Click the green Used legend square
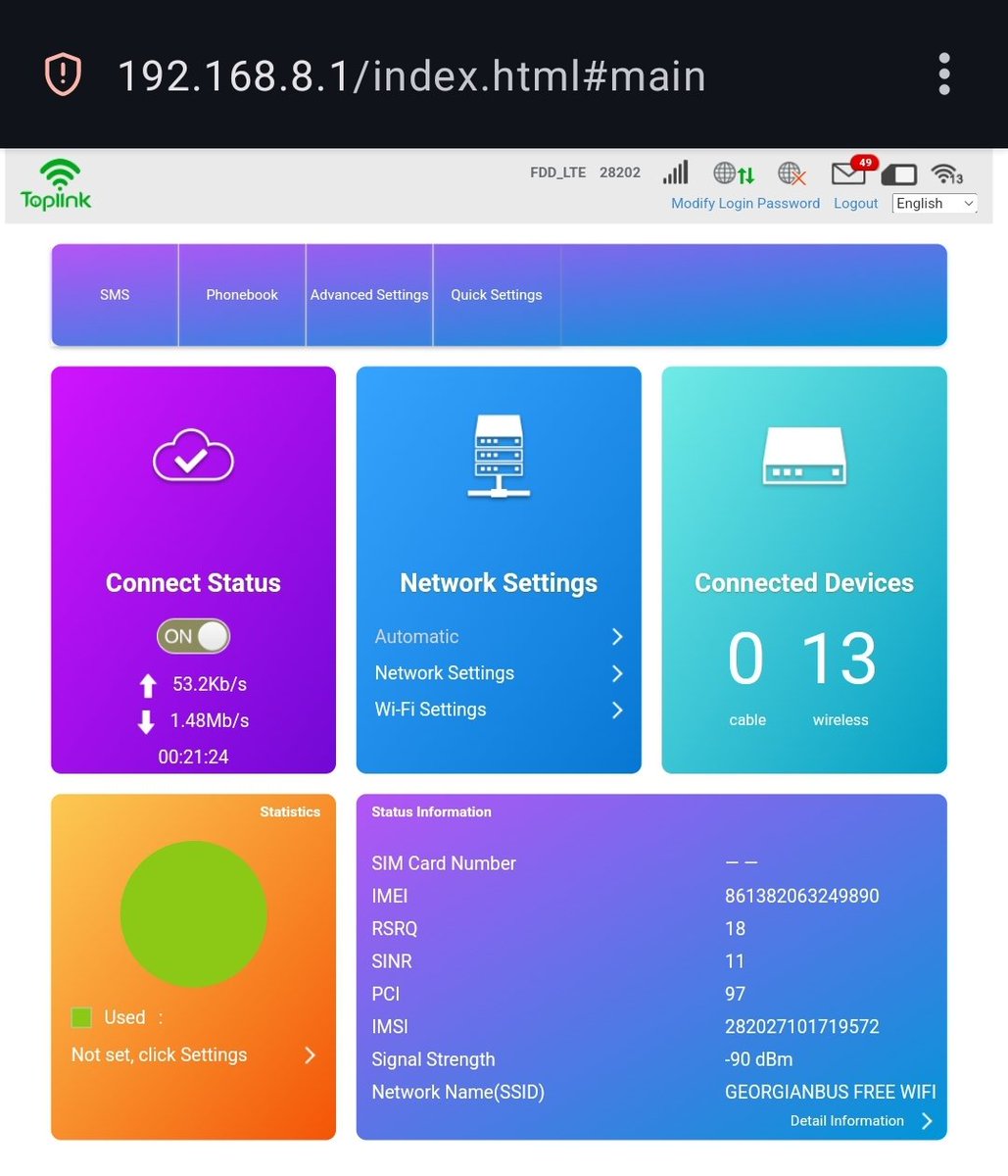This screenshot has width=1008, height=1176. pos(81,1017)
